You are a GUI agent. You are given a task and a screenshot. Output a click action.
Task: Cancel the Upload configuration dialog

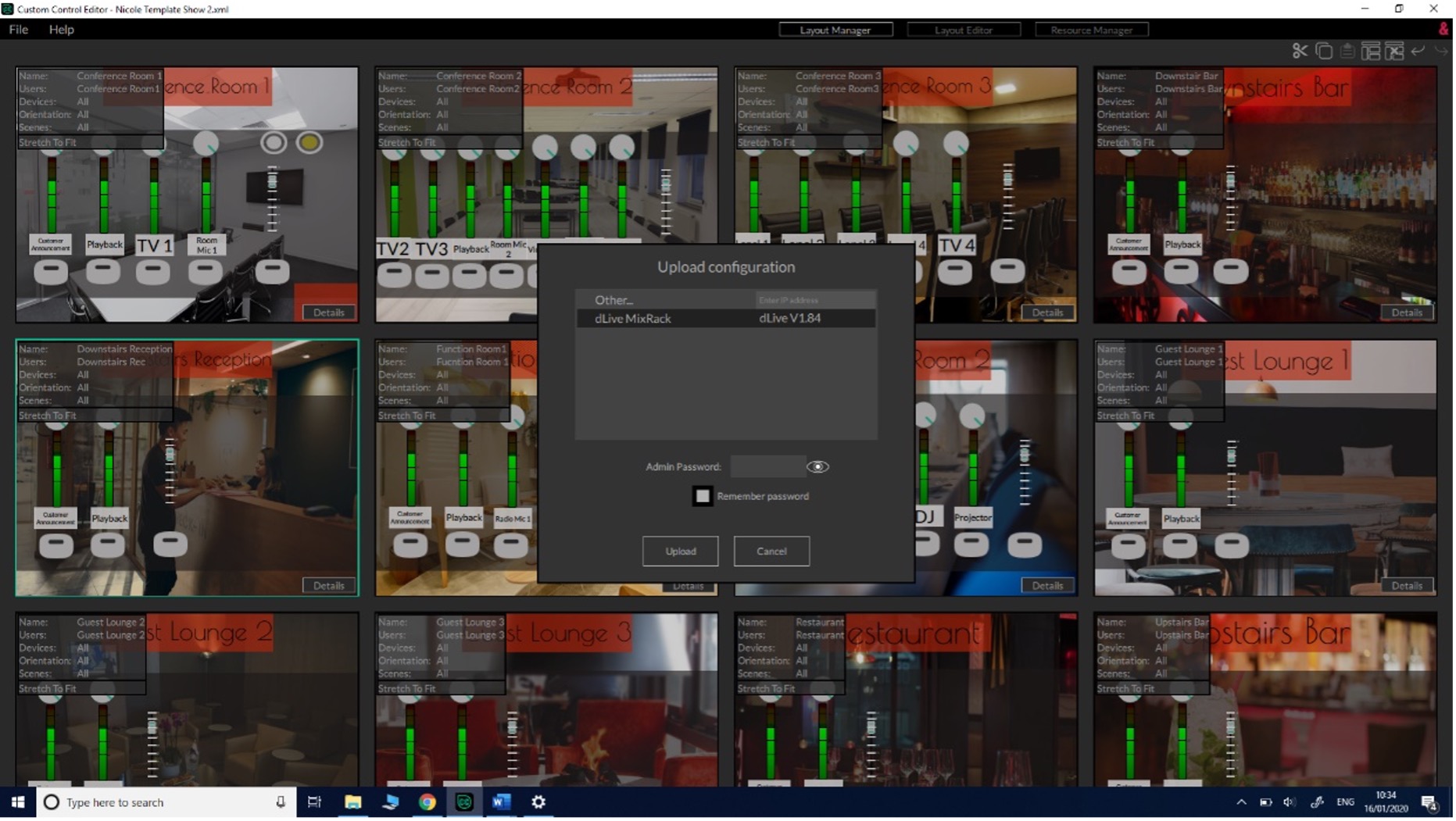pos(773,552)
